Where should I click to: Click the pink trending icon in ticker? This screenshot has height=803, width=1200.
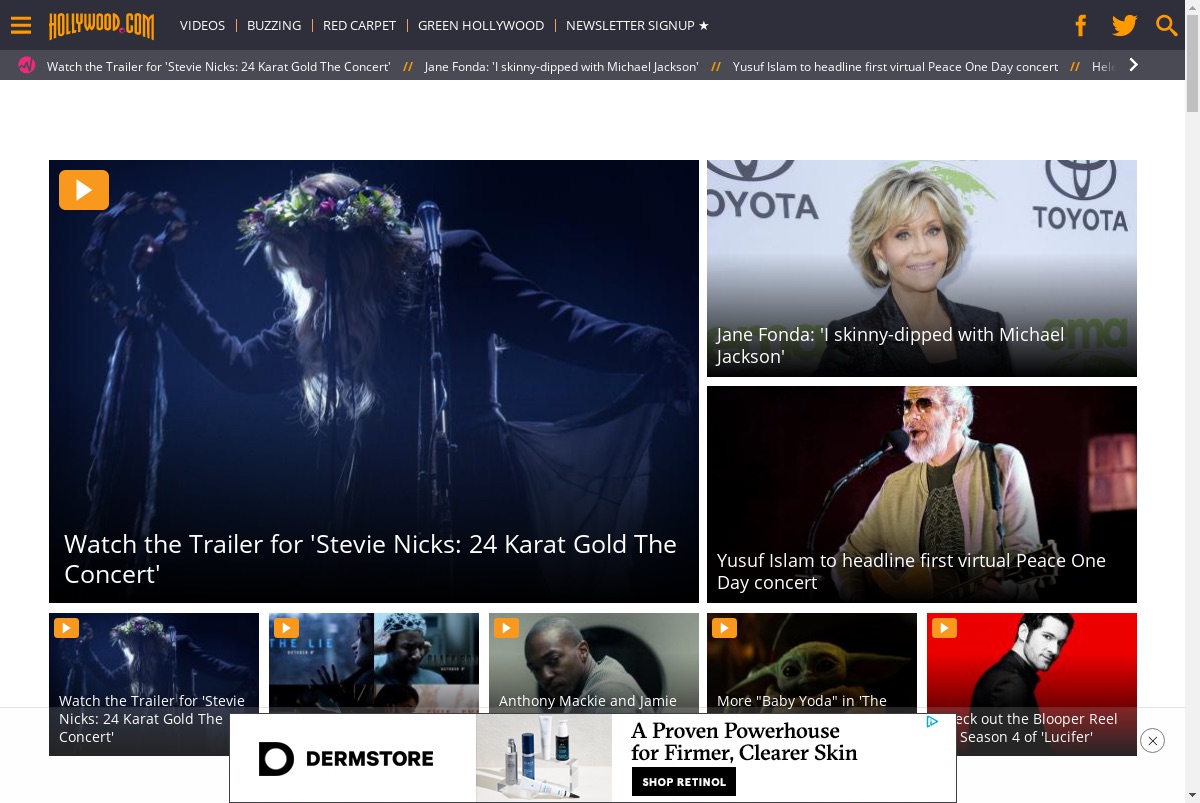point(27,66)
